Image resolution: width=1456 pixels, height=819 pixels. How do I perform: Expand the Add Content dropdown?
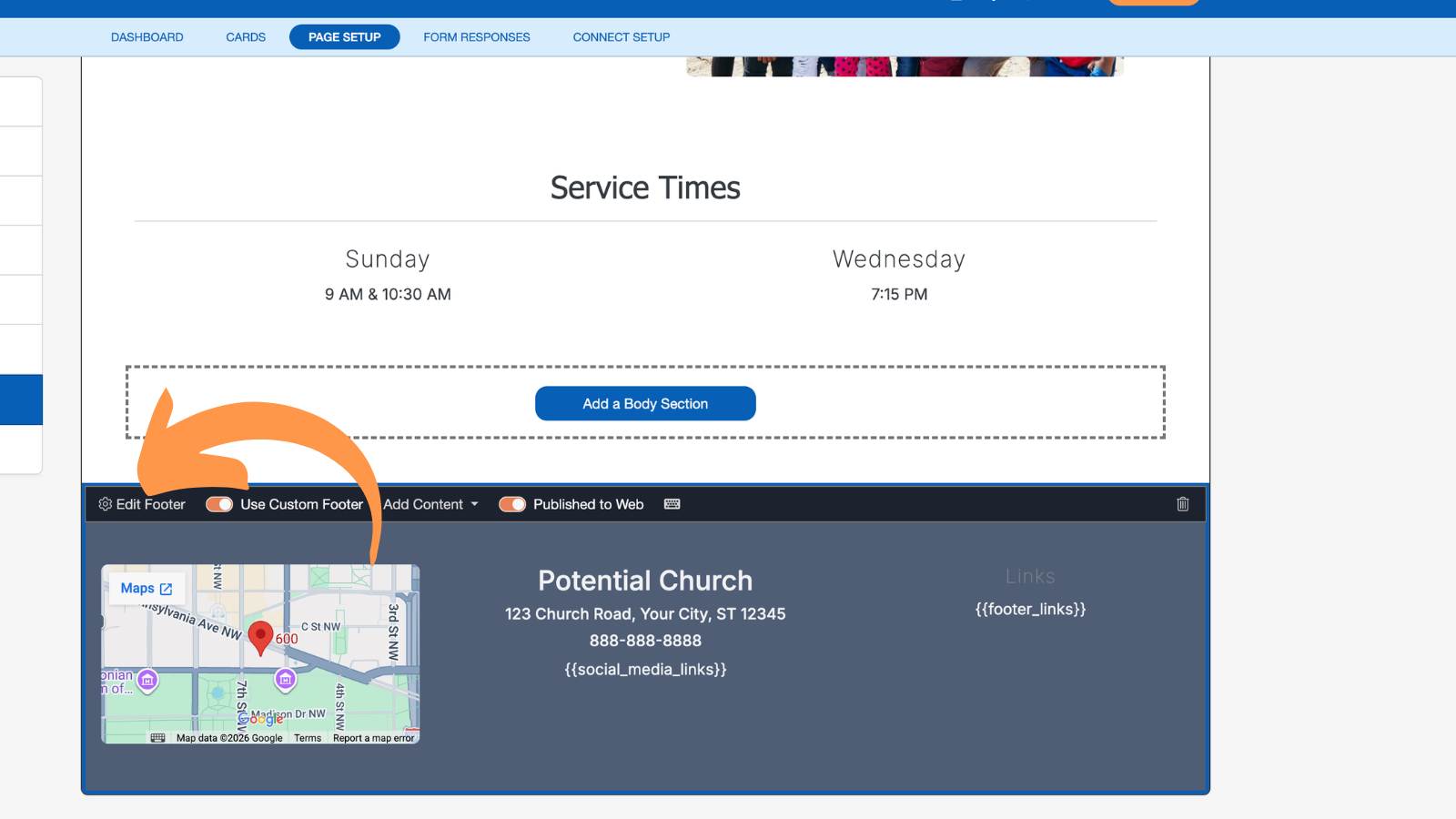430,504
